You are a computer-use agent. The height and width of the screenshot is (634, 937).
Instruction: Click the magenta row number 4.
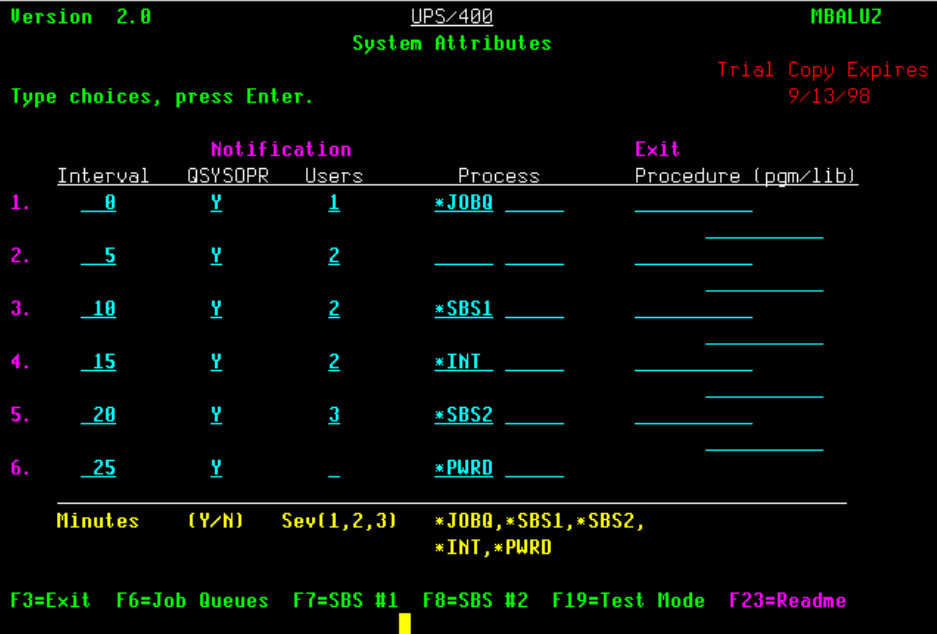[20, 362]
